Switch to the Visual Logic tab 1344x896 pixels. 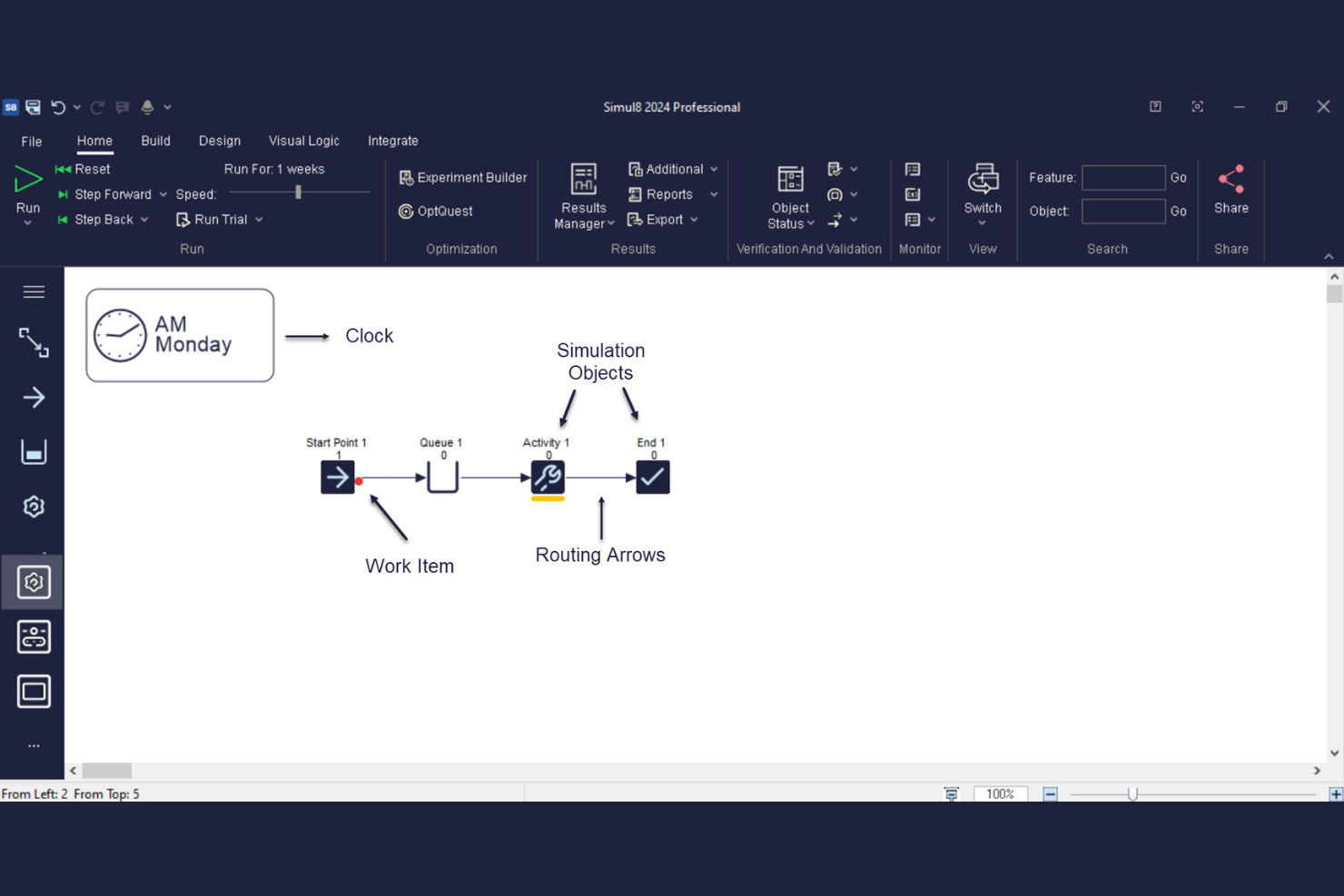[x=303, y=141]
